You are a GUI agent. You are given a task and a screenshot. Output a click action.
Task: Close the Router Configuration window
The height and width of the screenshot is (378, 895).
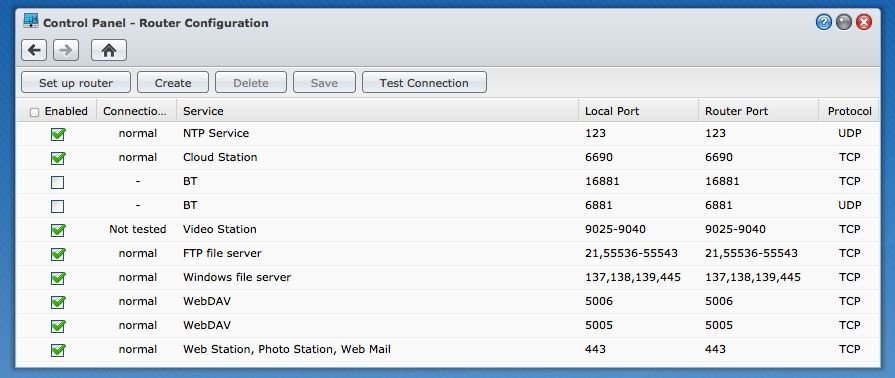click(864, 22)
